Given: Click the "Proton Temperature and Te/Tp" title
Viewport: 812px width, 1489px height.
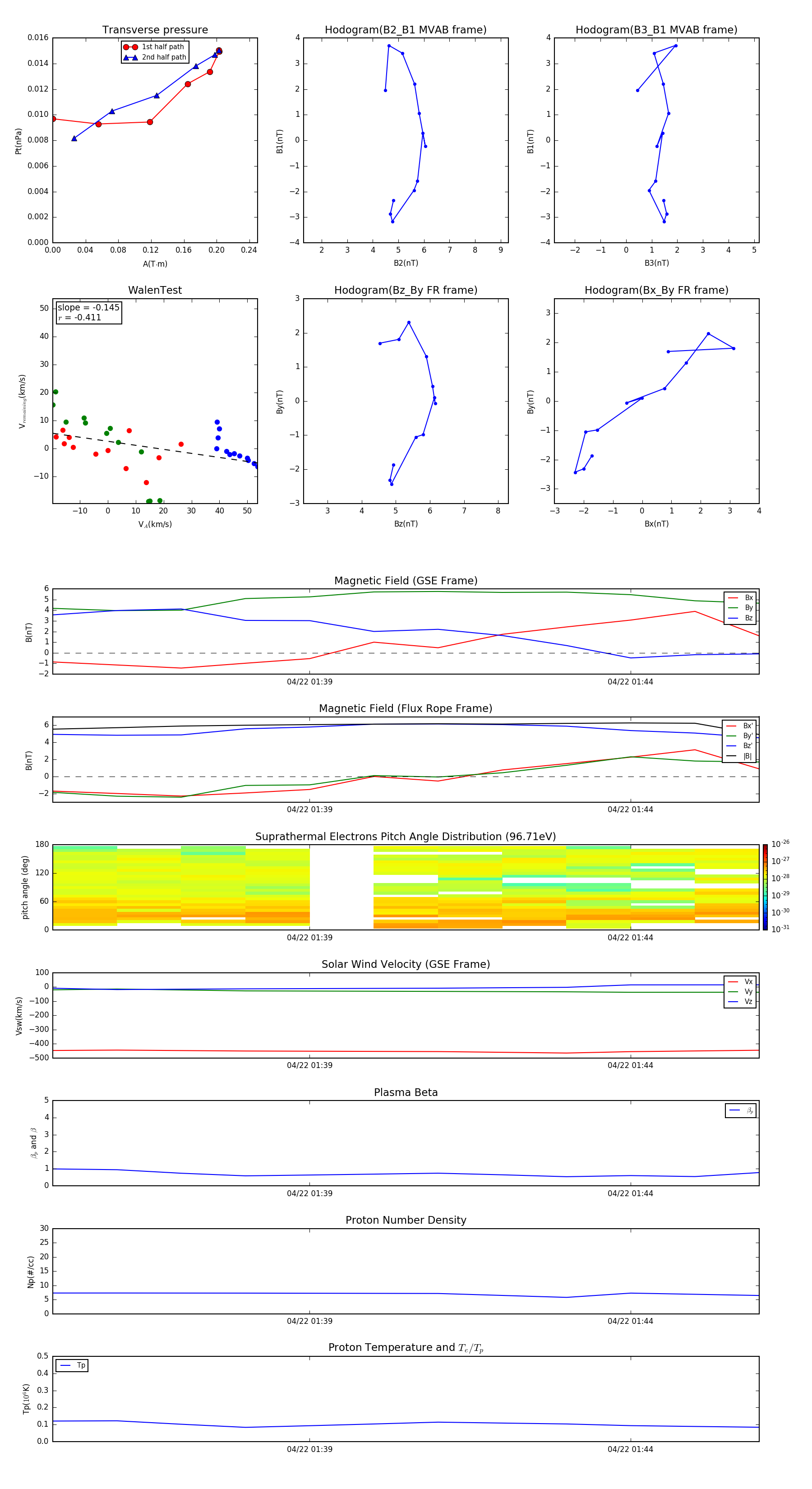Looking at the screenshot, I should pos(406,1348).
